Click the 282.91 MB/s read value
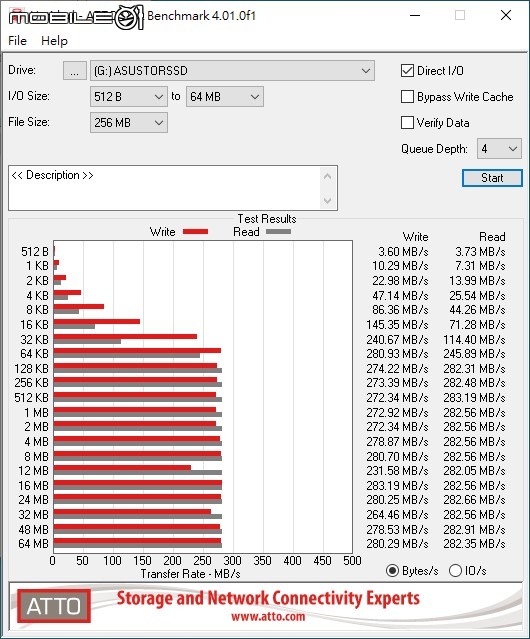This screenshot has height=639, width=530. point(475,530)
